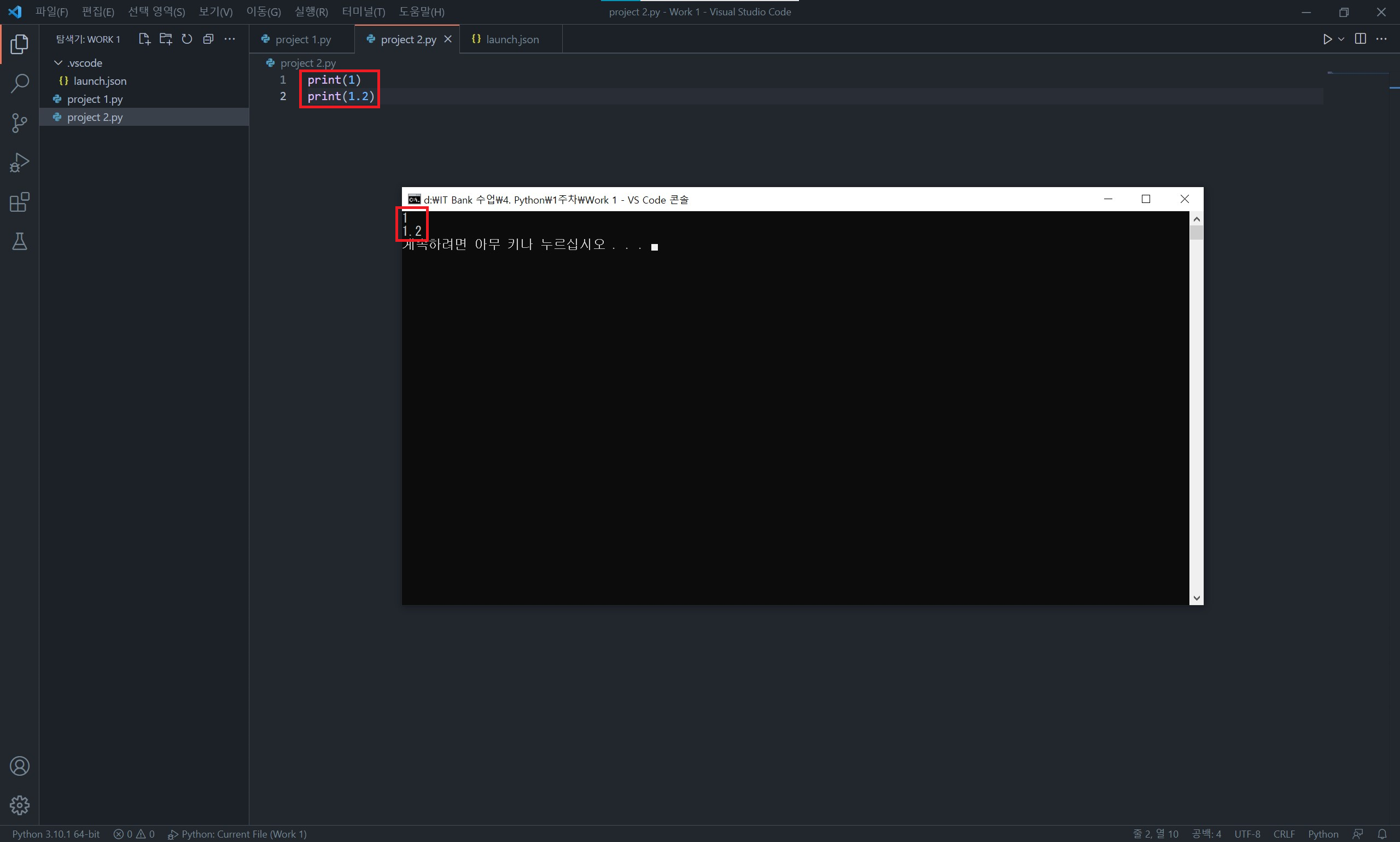Toggle split editor layout

[x=1360, y=39]
